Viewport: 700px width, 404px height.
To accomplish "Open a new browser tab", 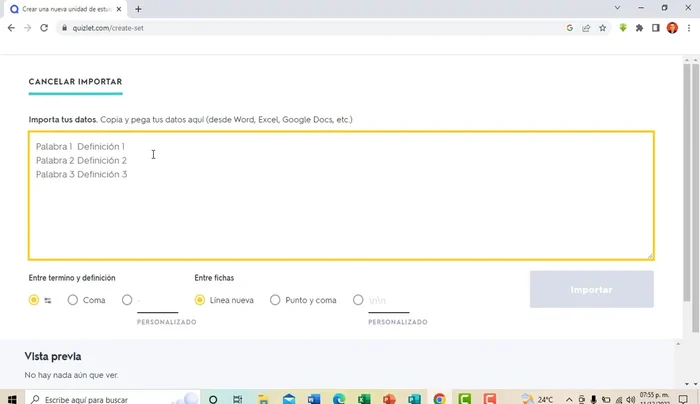I will pos(138,8).
